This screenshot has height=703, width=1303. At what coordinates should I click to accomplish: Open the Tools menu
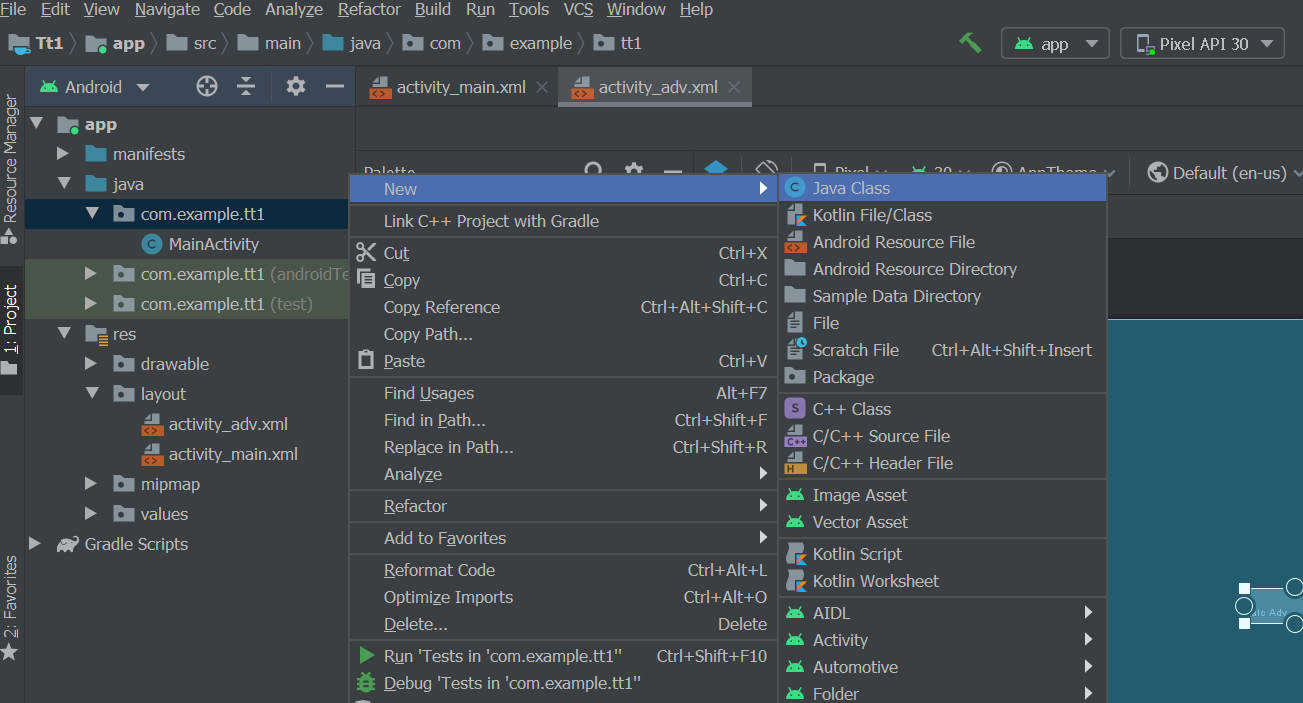point(529,9)
